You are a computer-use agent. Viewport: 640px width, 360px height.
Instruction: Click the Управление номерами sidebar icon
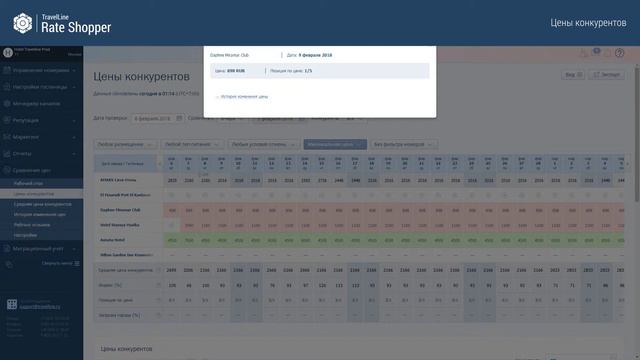[x=7, y=70]
